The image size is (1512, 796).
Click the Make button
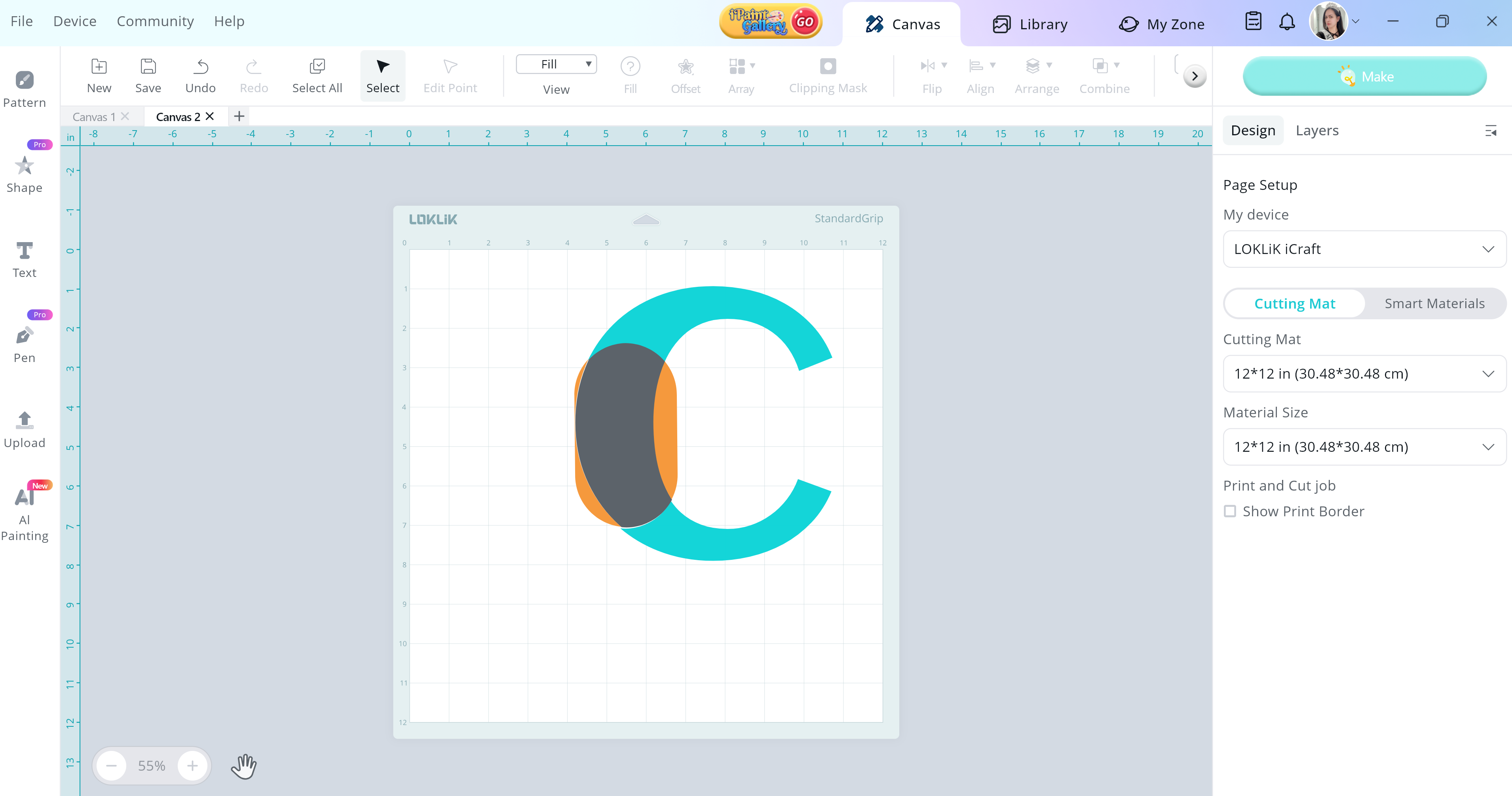(1364, 76)
